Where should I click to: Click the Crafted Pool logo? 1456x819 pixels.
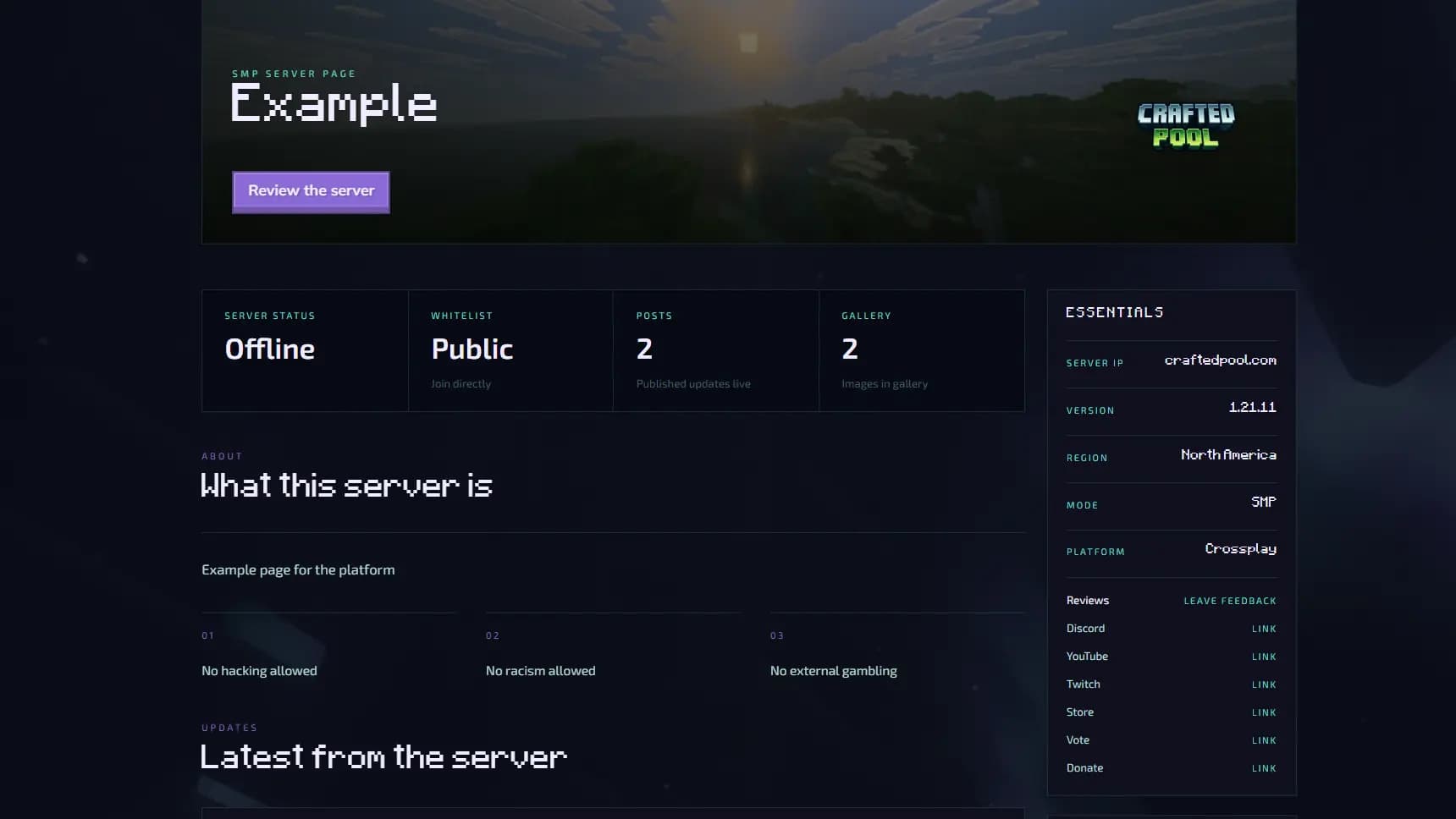coord(1185,125)
